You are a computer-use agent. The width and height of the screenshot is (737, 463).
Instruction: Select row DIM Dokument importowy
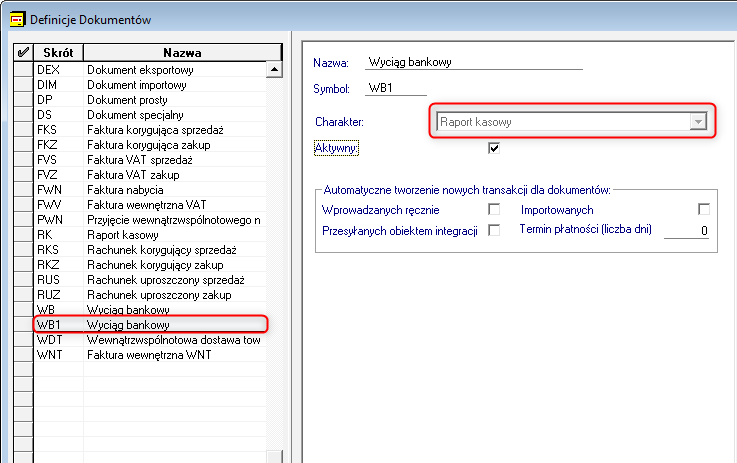(150, 85)
